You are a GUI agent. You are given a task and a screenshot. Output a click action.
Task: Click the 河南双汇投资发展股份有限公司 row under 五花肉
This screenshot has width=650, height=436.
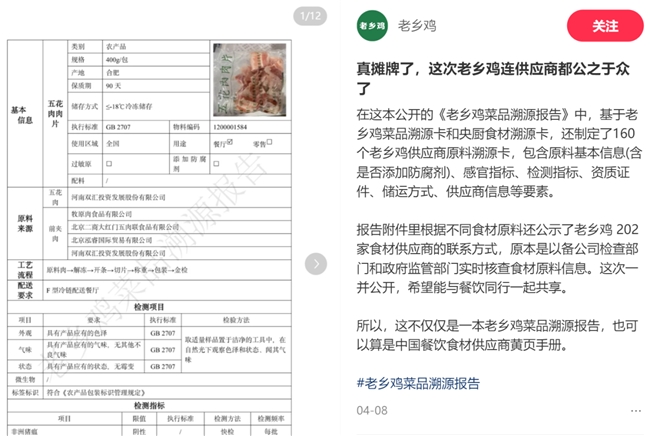179,197
